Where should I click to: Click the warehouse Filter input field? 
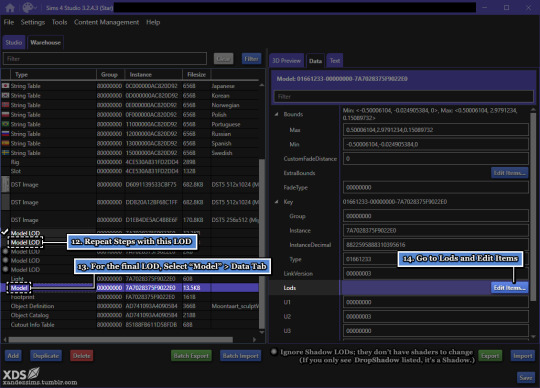tap(105, 59)
